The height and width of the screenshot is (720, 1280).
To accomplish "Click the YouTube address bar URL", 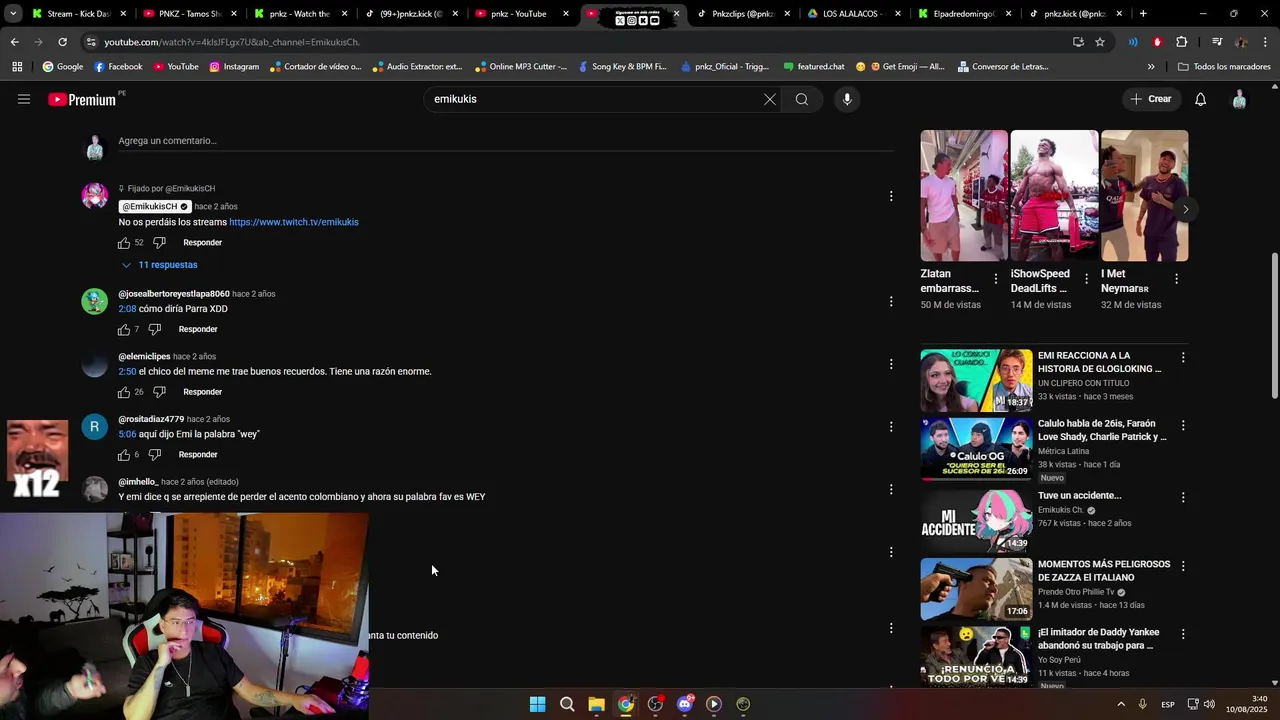I will [x=232, y=42].
